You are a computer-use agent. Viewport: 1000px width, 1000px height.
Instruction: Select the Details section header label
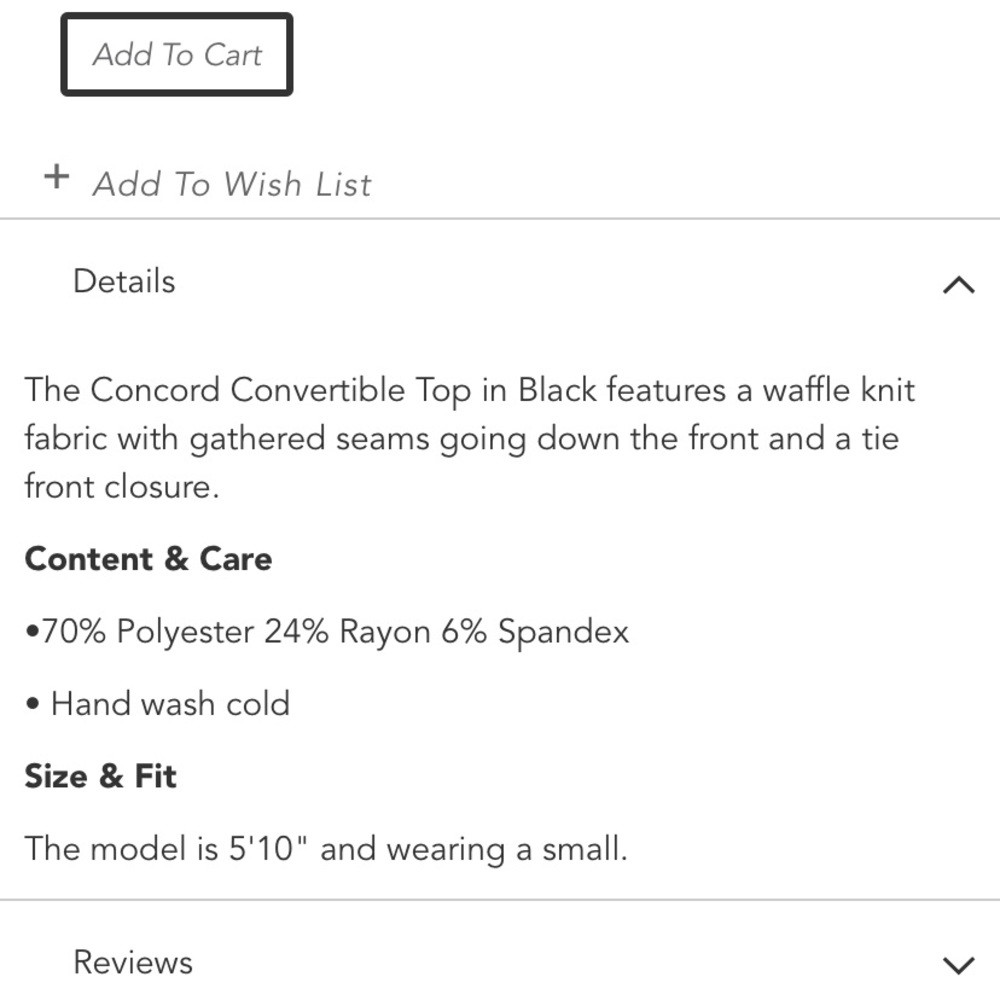click(124, 281)
